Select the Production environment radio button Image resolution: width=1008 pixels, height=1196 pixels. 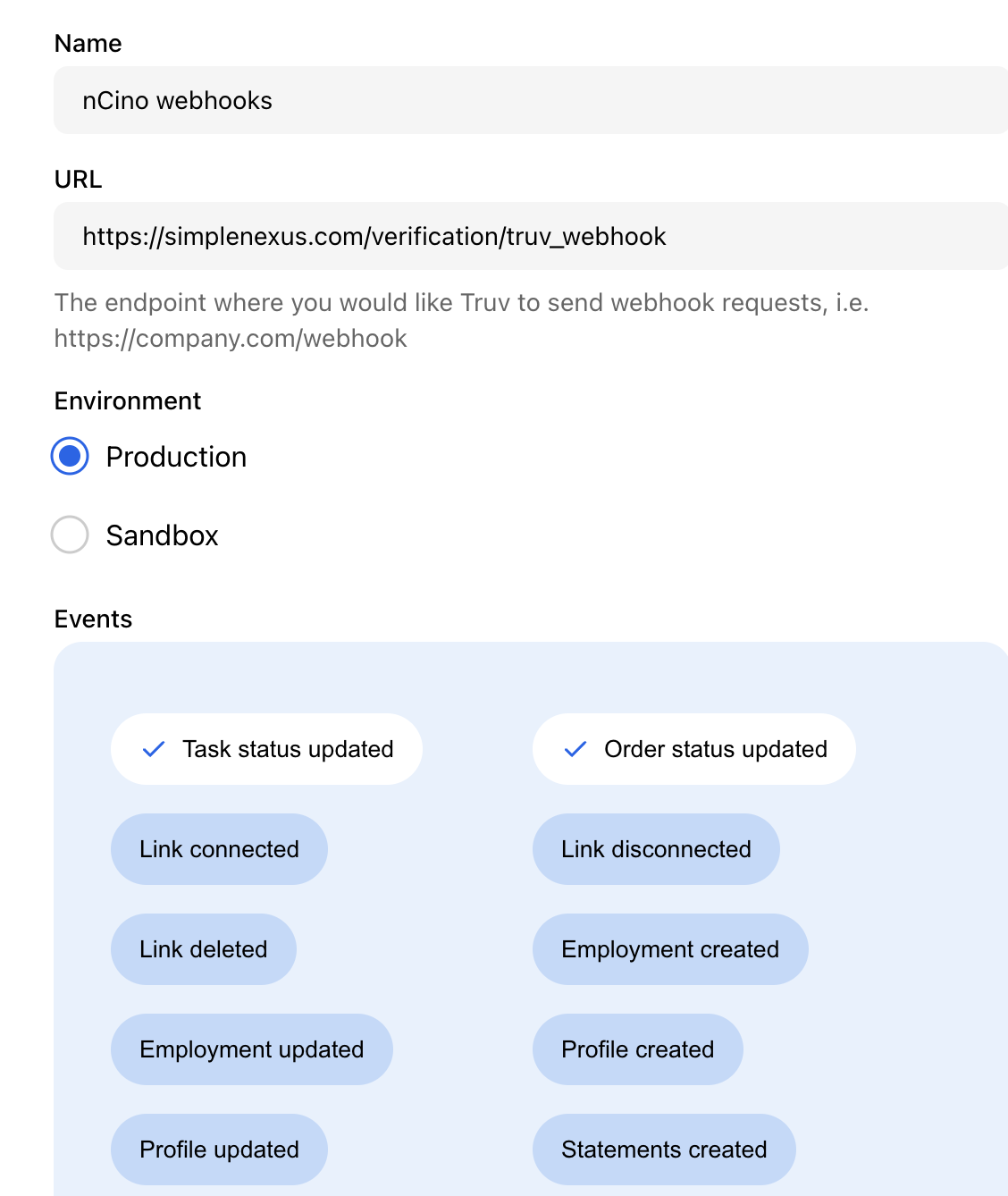(70, 456)
